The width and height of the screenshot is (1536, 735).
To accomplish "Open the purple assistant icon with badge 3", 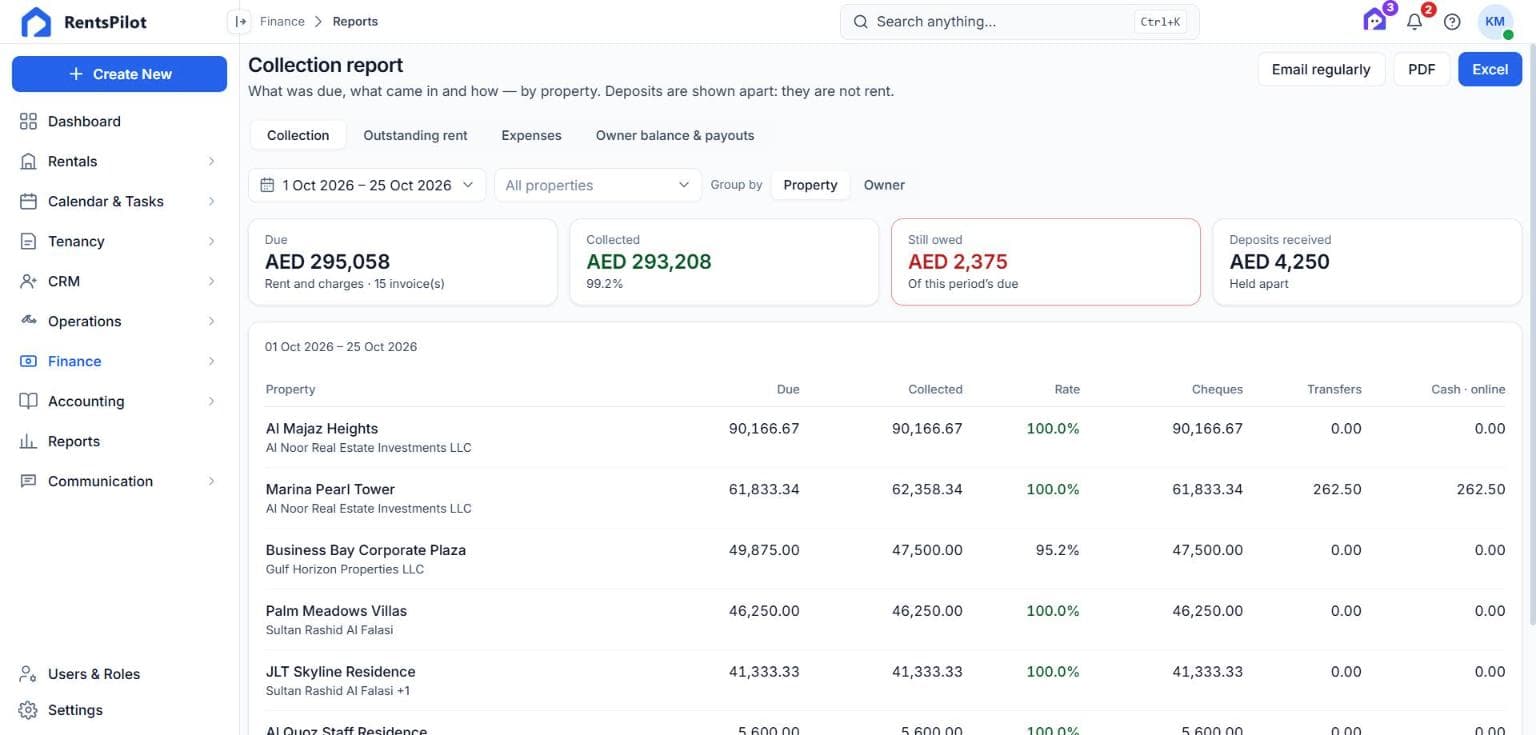I will click(1375, 20).
